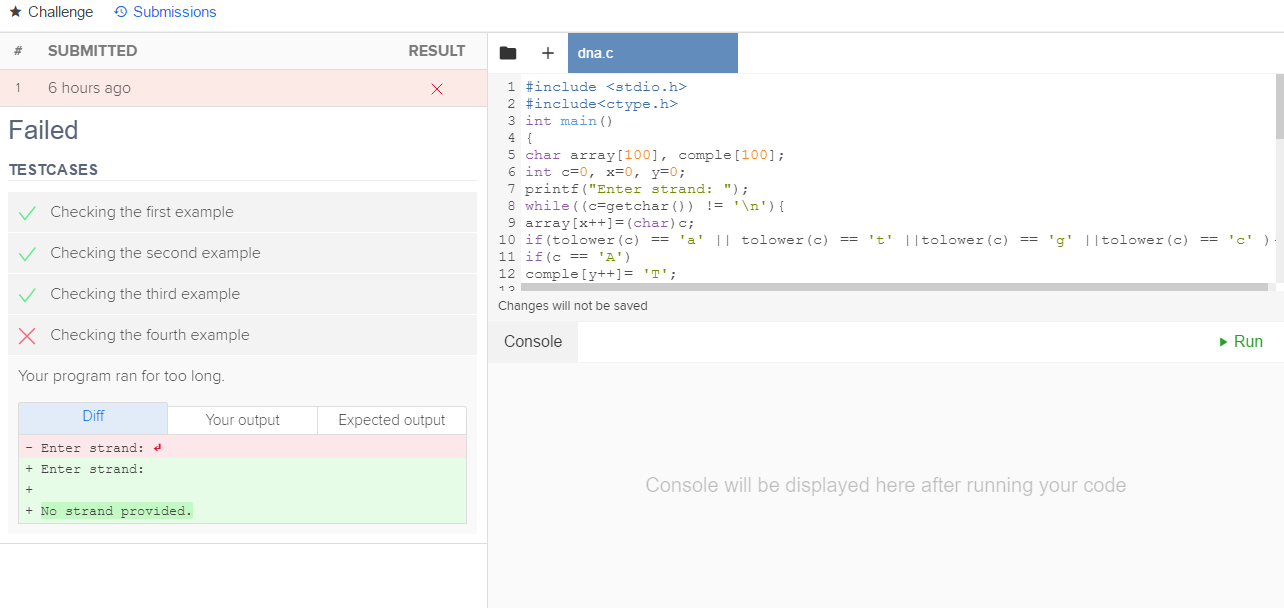Expand the third example testcase
Screen dimensions: 1284x608
[x=145, y=294]
